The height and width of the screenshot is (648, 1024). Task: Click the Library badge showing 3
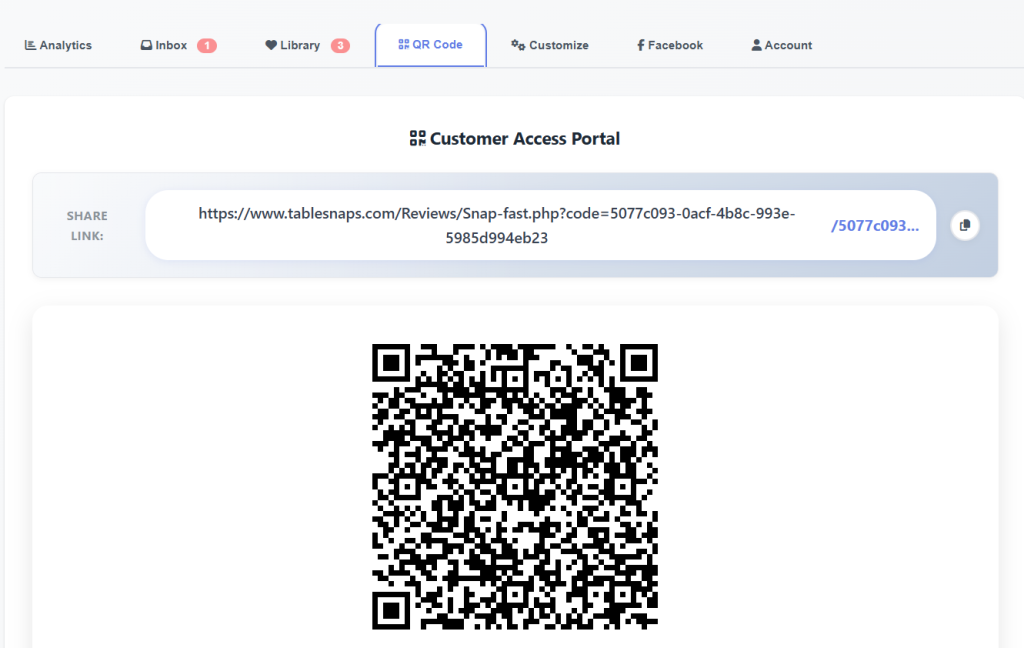(340, 45)
